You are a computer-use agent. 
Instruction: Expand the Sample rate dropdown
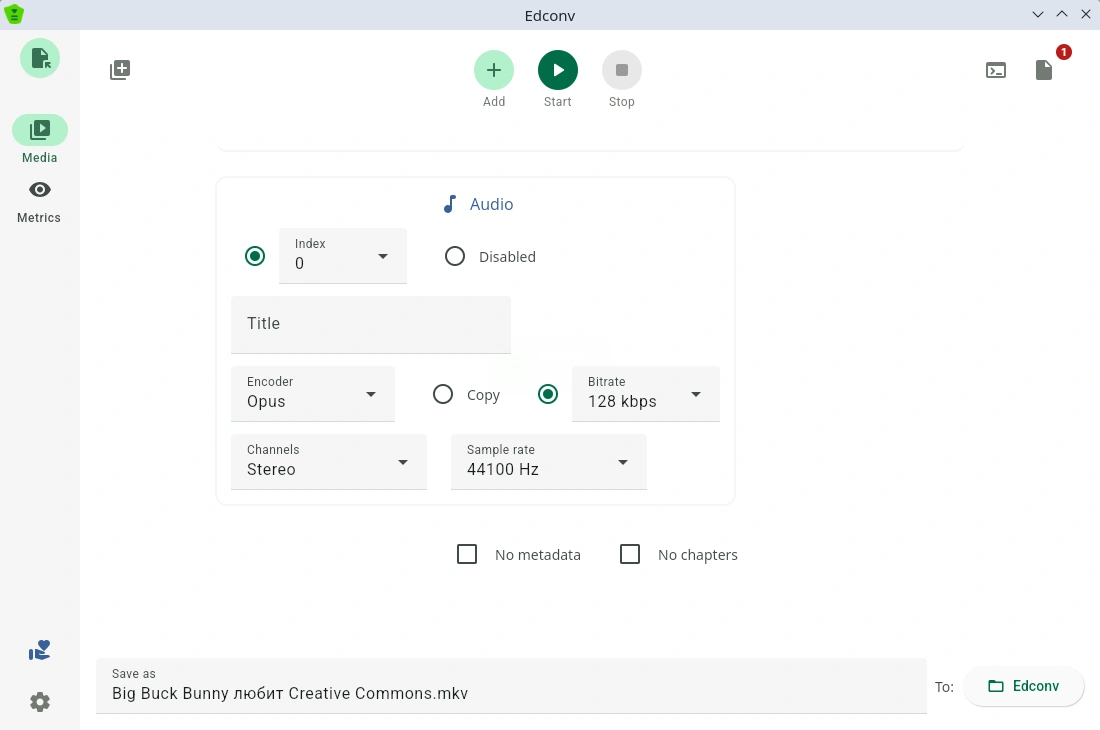[x=548, y=462]
